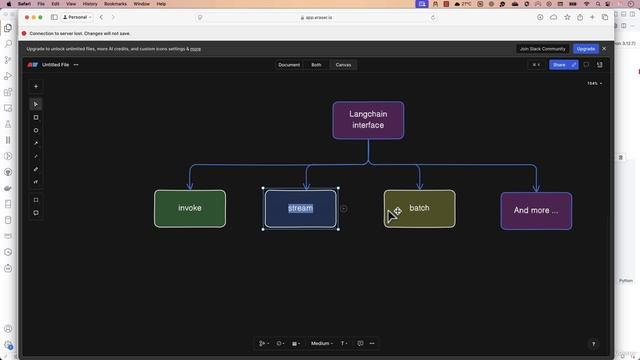Viewport: 640px width, 360px height.
Task: Click the Untitled File name
Action: pyautogui.click(x=56, y=65)
